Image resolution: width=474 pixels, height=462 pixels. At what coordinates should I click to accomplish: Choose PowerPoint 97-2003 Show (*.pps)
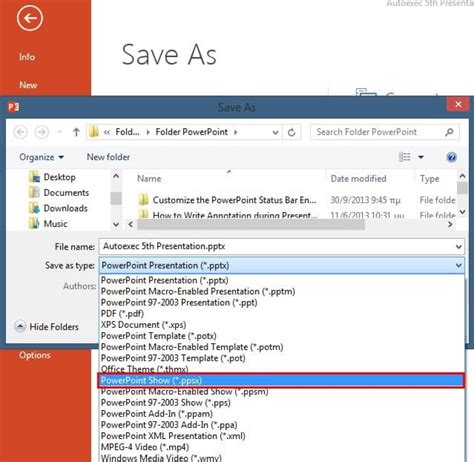point(282,403)
